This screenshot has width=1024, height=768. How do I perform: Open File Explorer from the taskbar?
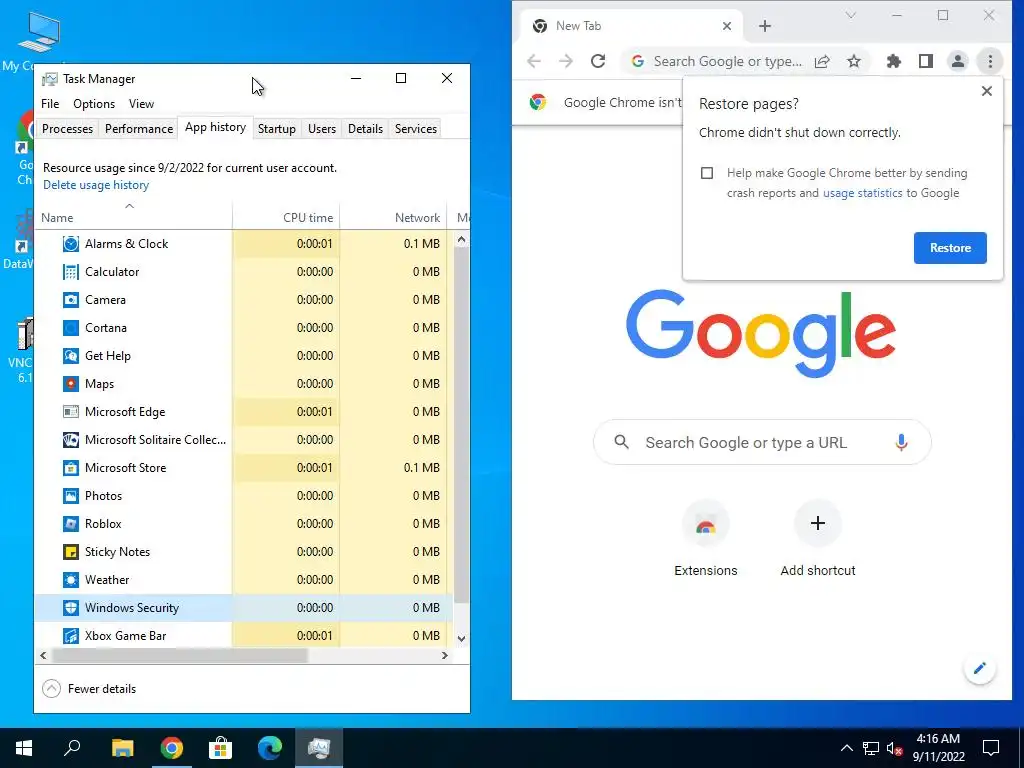click(122, 748)
